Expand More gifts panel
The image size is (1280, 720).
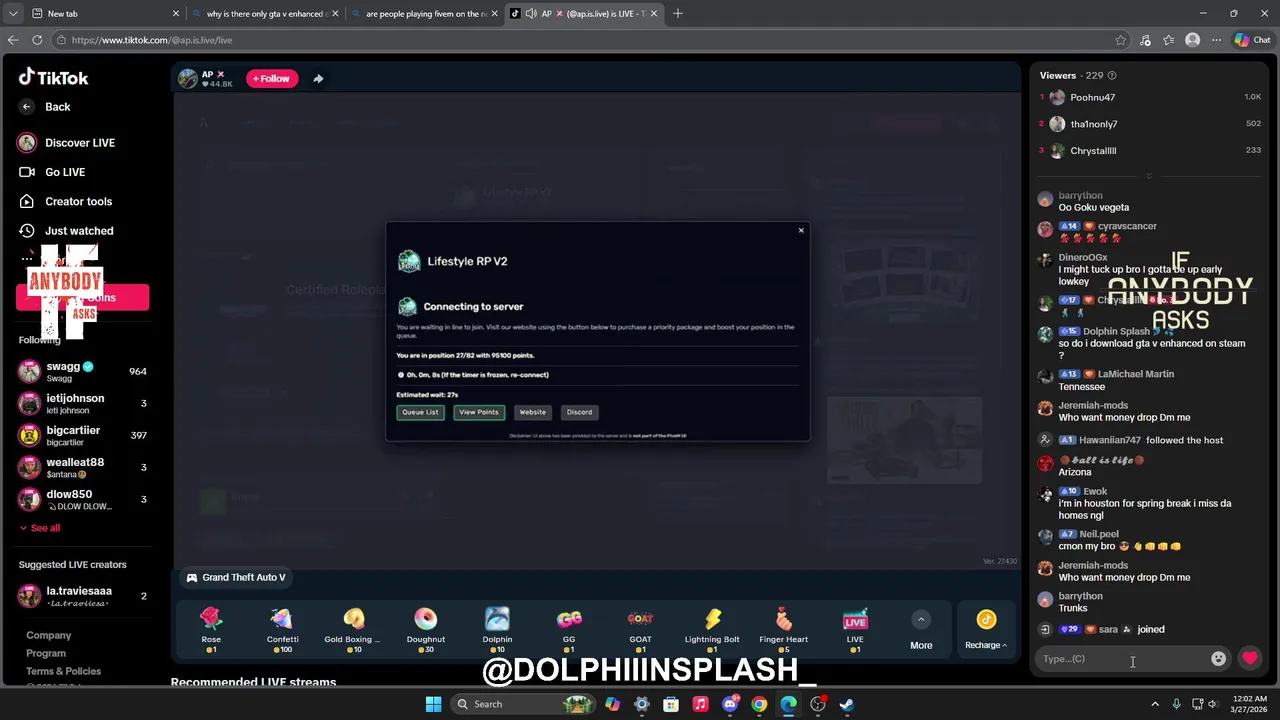(921, 630)
